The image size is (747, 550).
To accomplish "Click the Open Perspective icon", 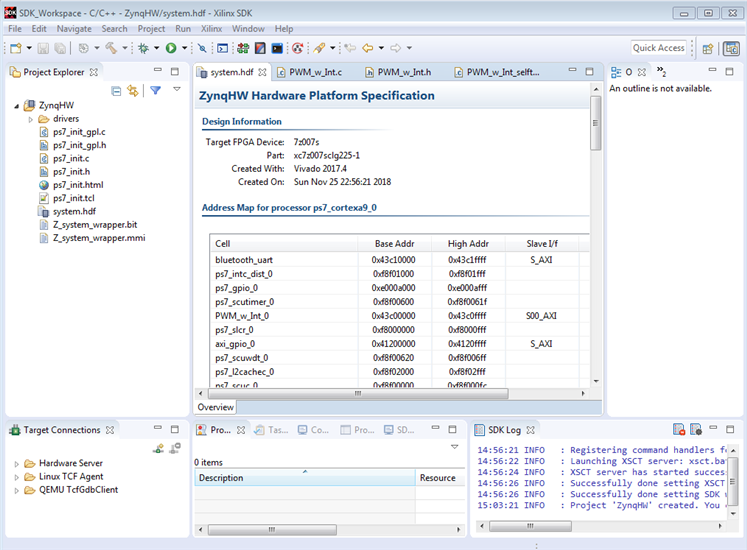I will (x=708, y=49).
